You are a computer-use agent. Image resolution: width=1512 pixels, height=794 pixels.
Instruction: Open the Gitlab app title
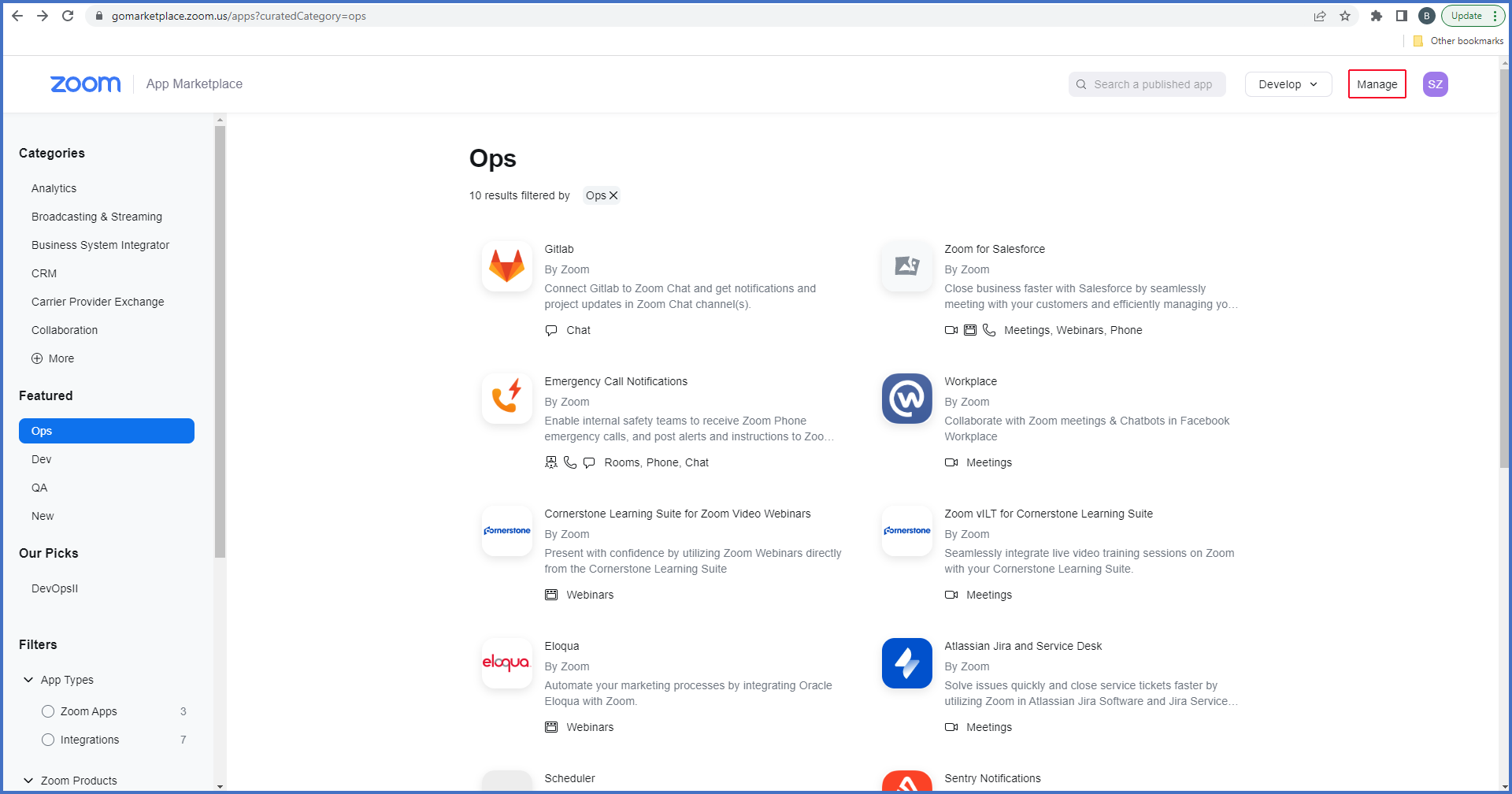click(559, 249)
